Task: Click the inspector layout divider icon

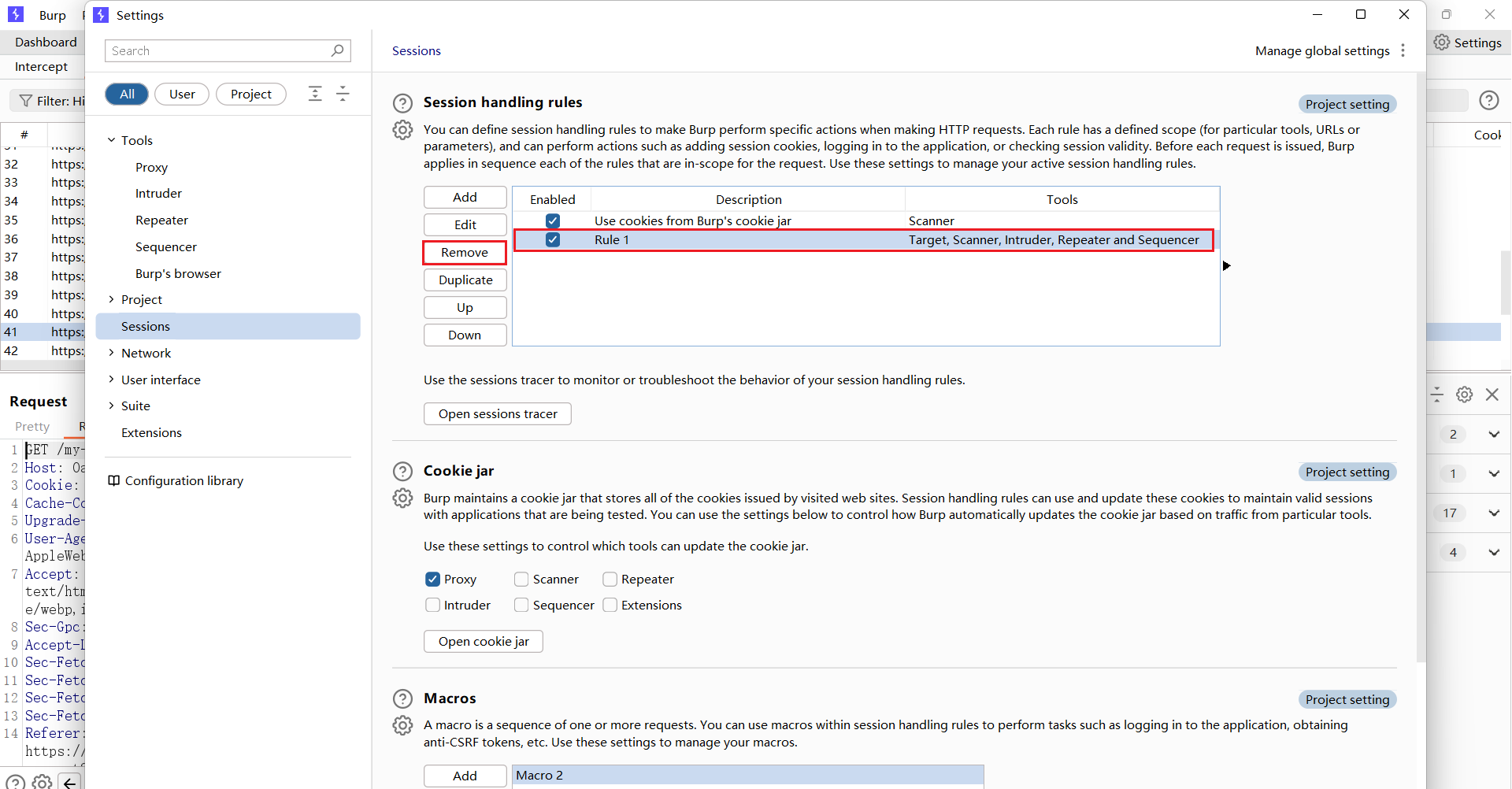Action: tap(1436, 394)
